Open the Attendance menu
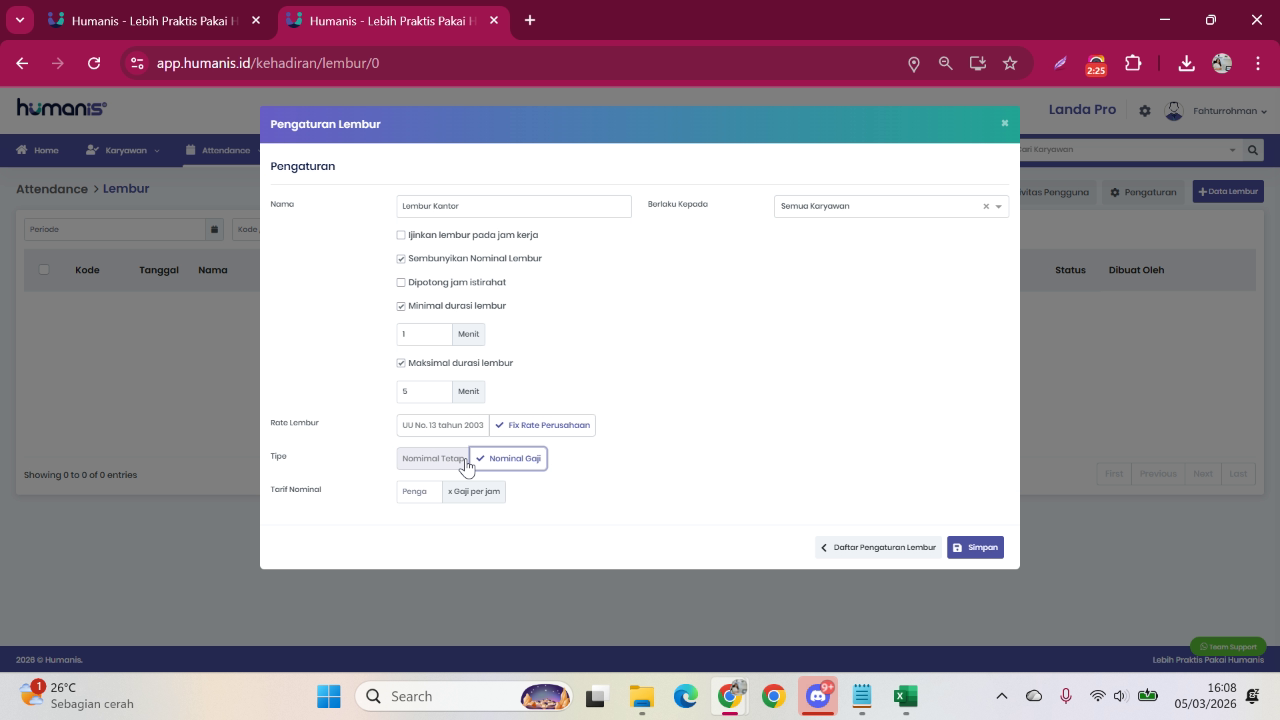The image size is (1280, 720). point(218,150)
